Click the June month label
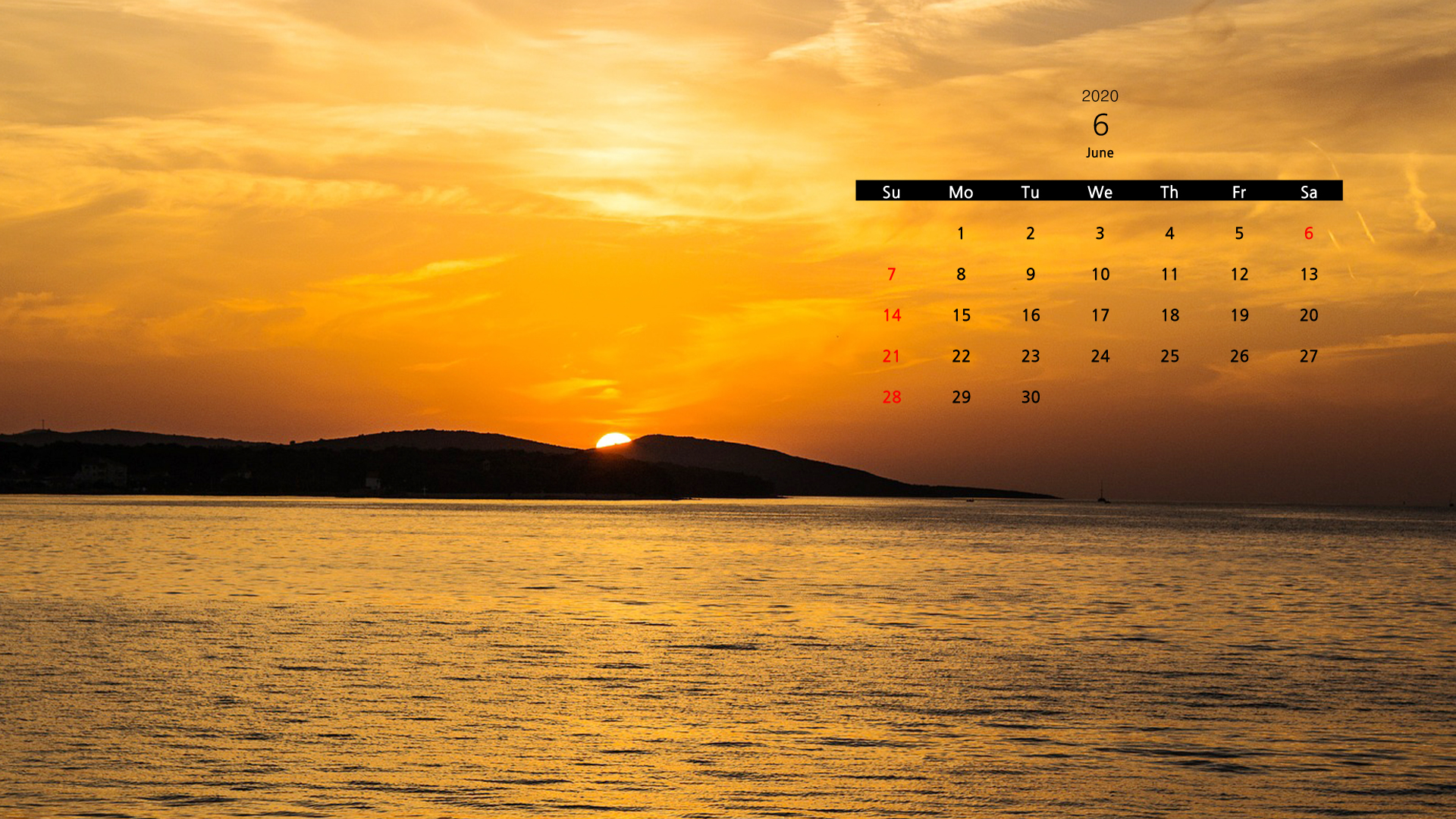Viewport: 1456px width, 819px height. point(1100,153)
